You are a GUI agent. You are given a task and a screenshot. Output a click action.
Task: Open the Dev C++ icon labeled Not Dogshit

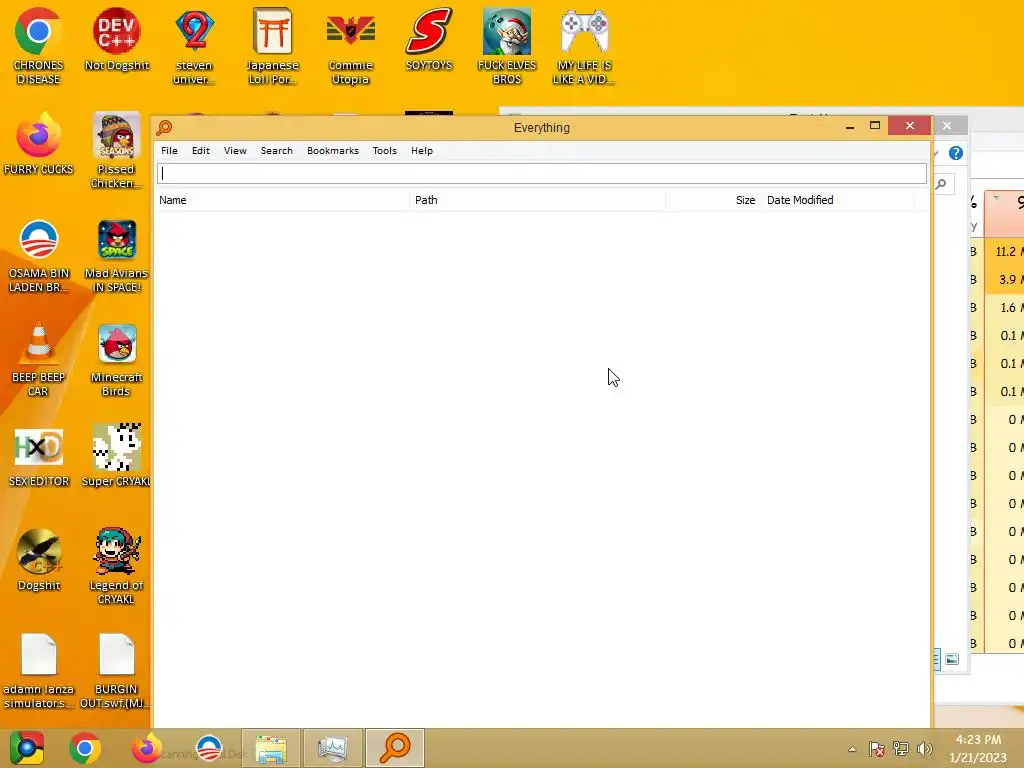pos(116,39)
